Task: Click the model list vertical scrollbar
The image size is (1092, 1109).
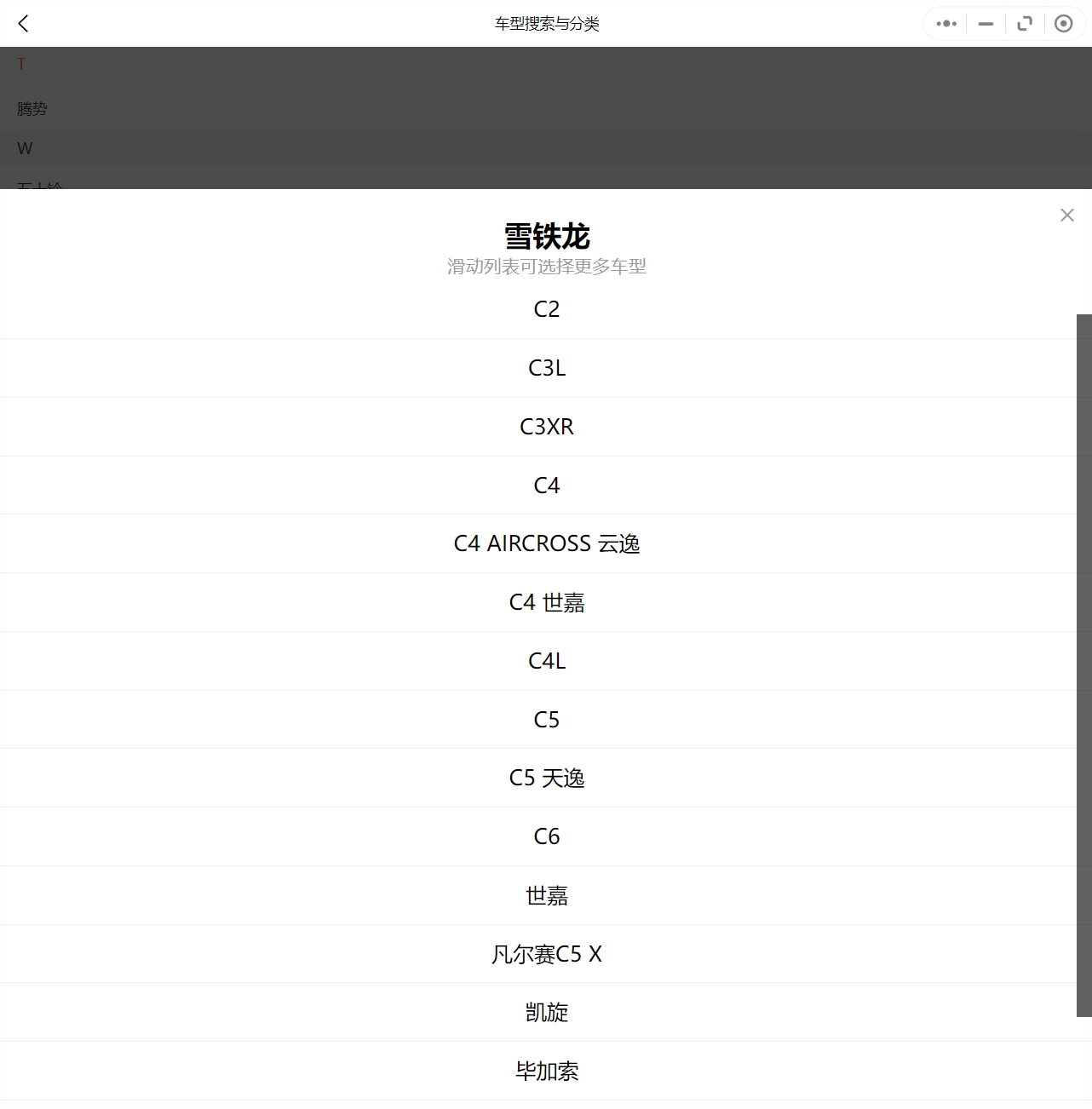Action: [1083, 664]
